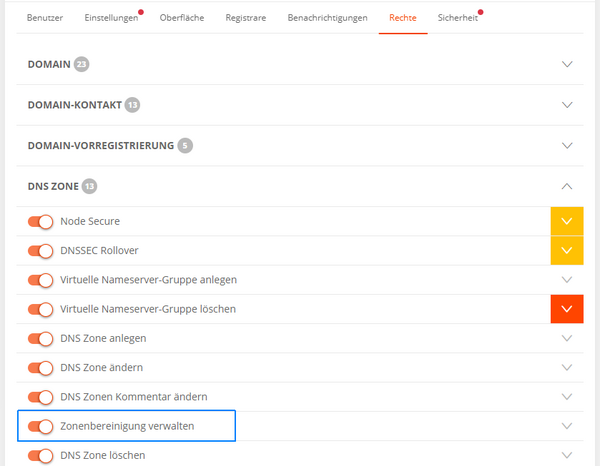Screen dimensions: 600x466
Task: Toggle the DNS Zone anlegen switch
Action: (40, 339)
